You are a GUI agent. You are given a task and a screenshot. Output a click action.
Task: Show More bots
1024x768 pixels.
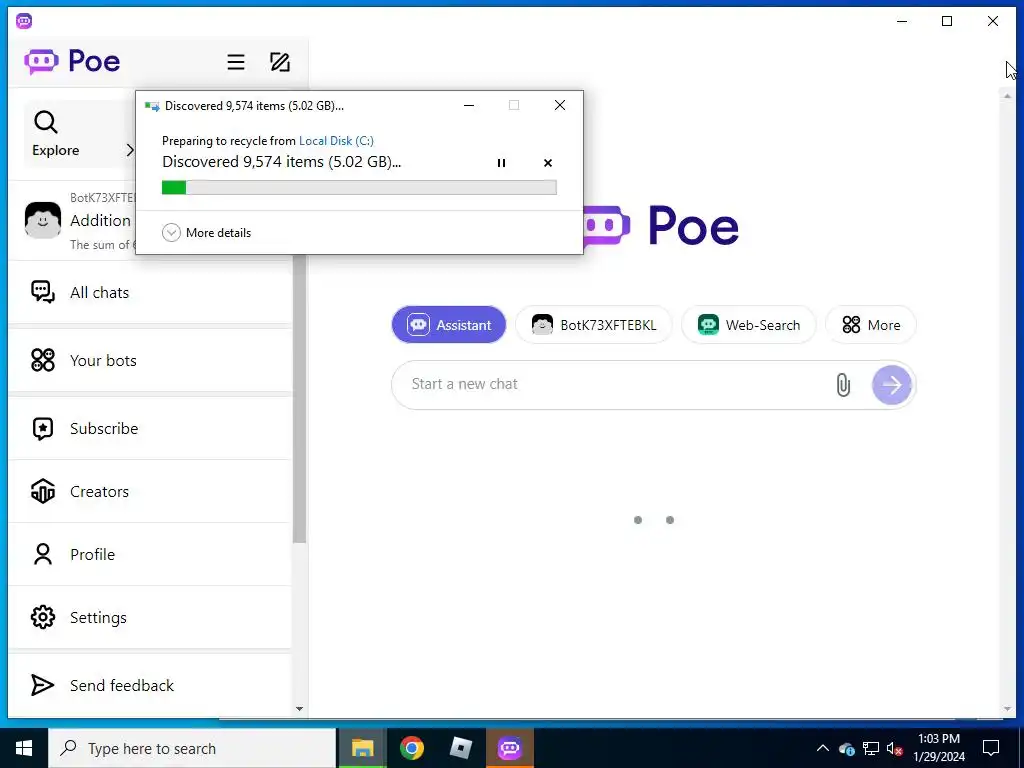coord(871,325)
